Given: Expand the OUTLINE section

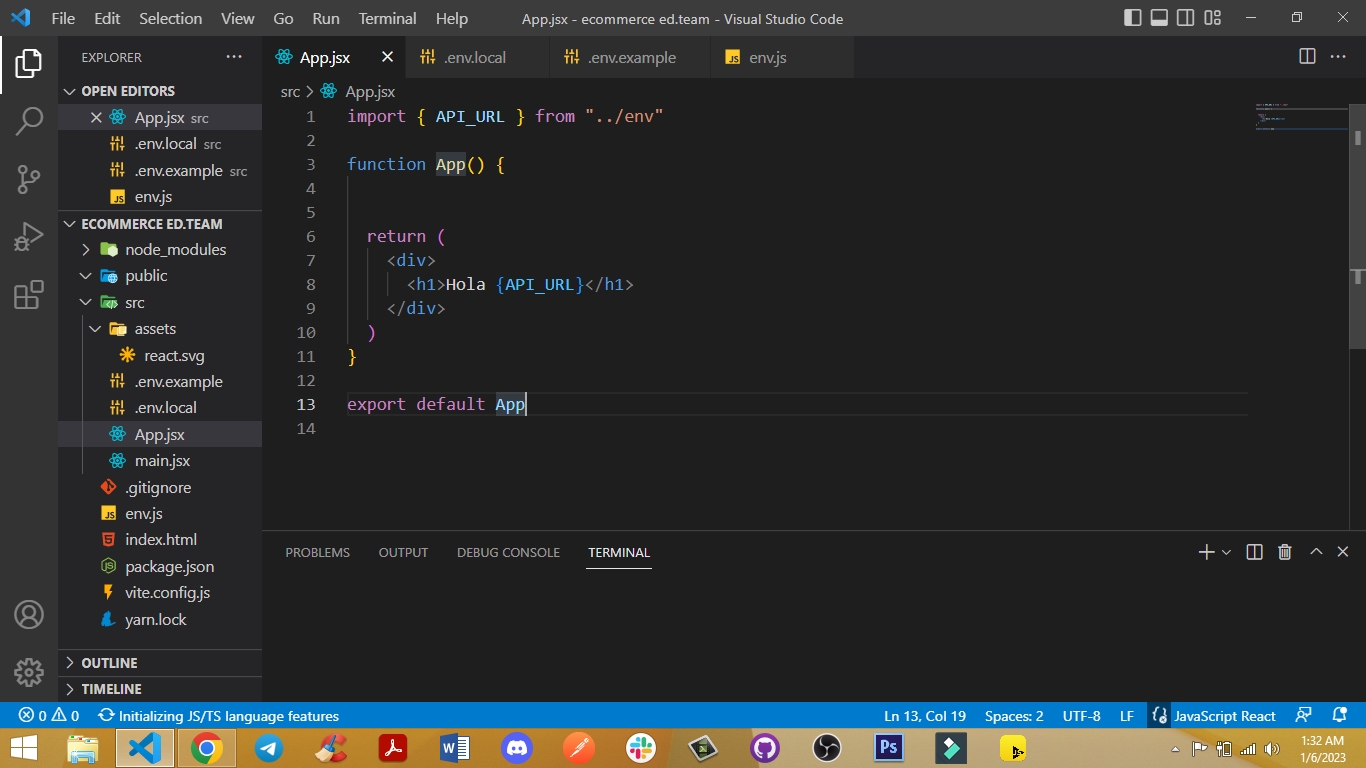Looking at the screenshot, I should coord(109,663).
